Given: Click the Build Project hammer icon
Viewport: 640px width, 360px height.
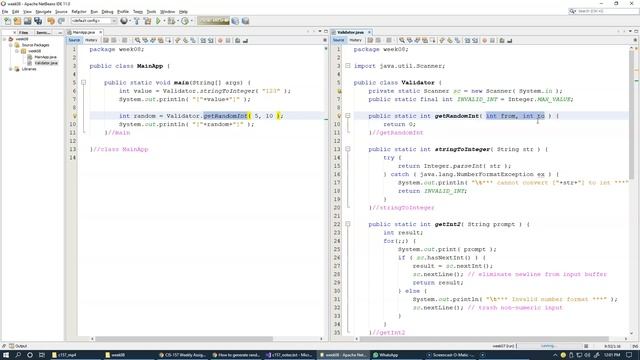Looking at the screenshot, I should coord(137,21).
